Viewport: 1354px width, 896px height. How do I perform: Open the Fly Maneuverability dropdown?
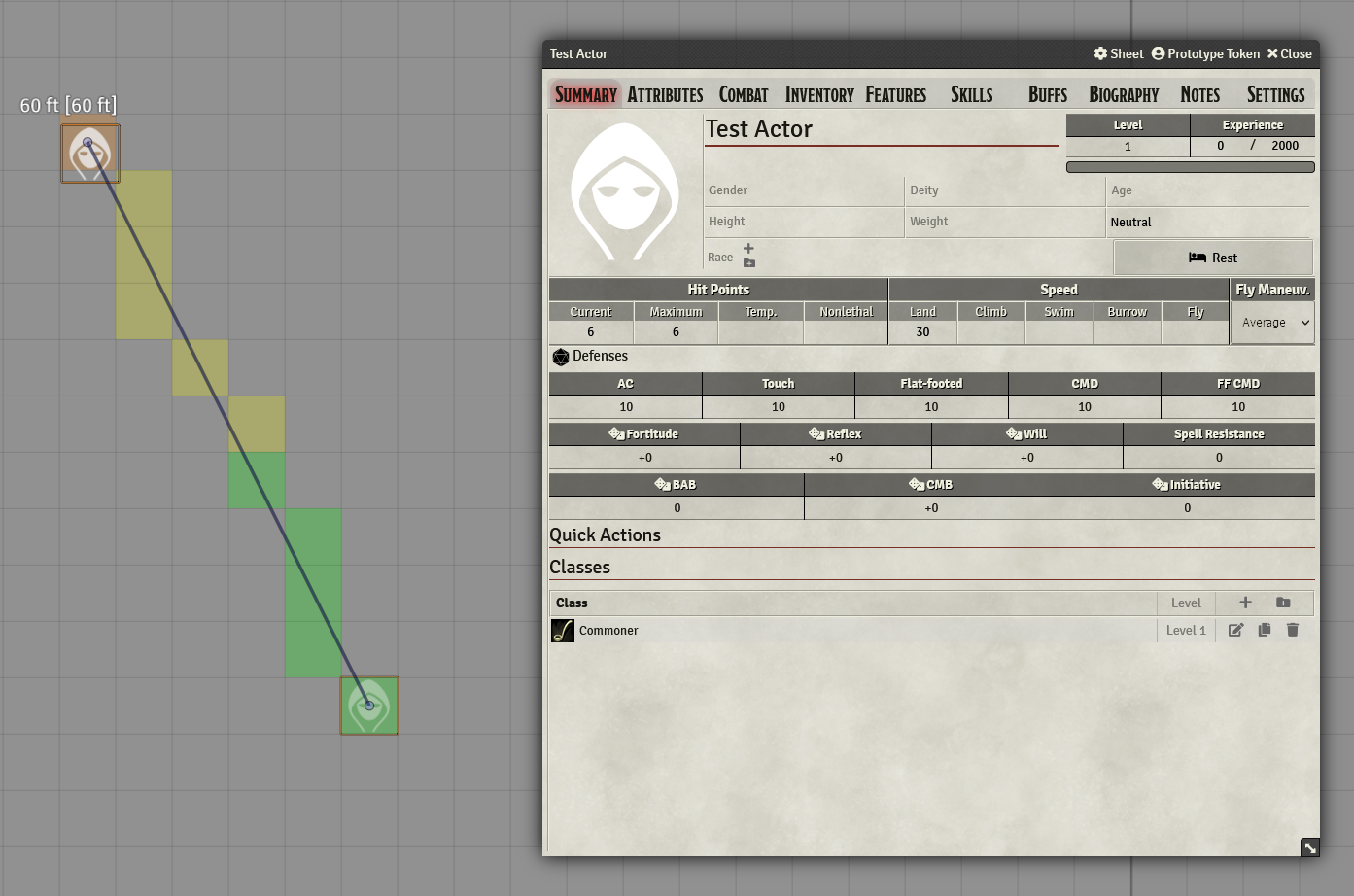(1272, 323)
